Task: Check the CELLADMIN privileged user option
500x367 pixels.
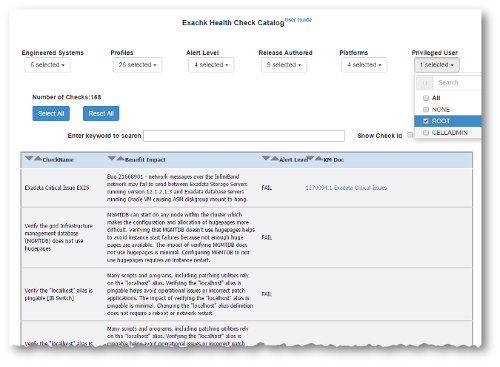Action: [426, 133]
